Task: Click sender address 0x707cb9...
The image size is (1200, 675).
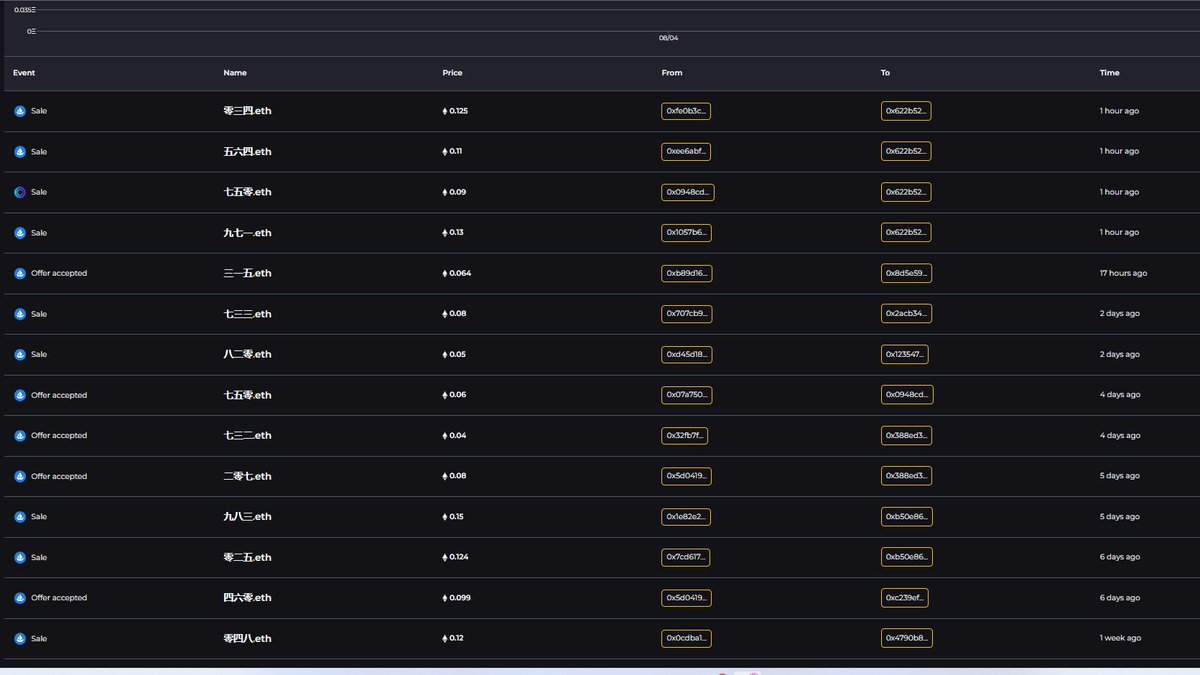Action: (687, 314)
